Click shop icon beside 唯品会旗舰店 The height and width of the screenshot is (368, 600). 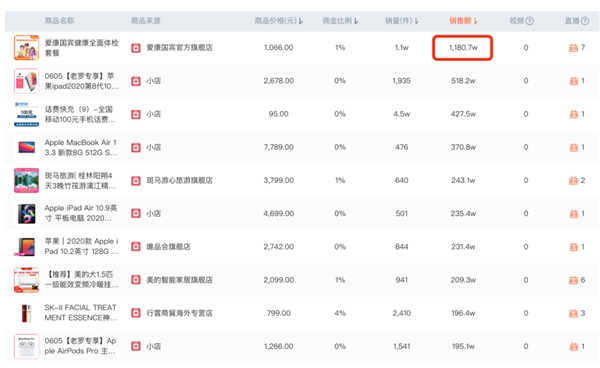136,247
